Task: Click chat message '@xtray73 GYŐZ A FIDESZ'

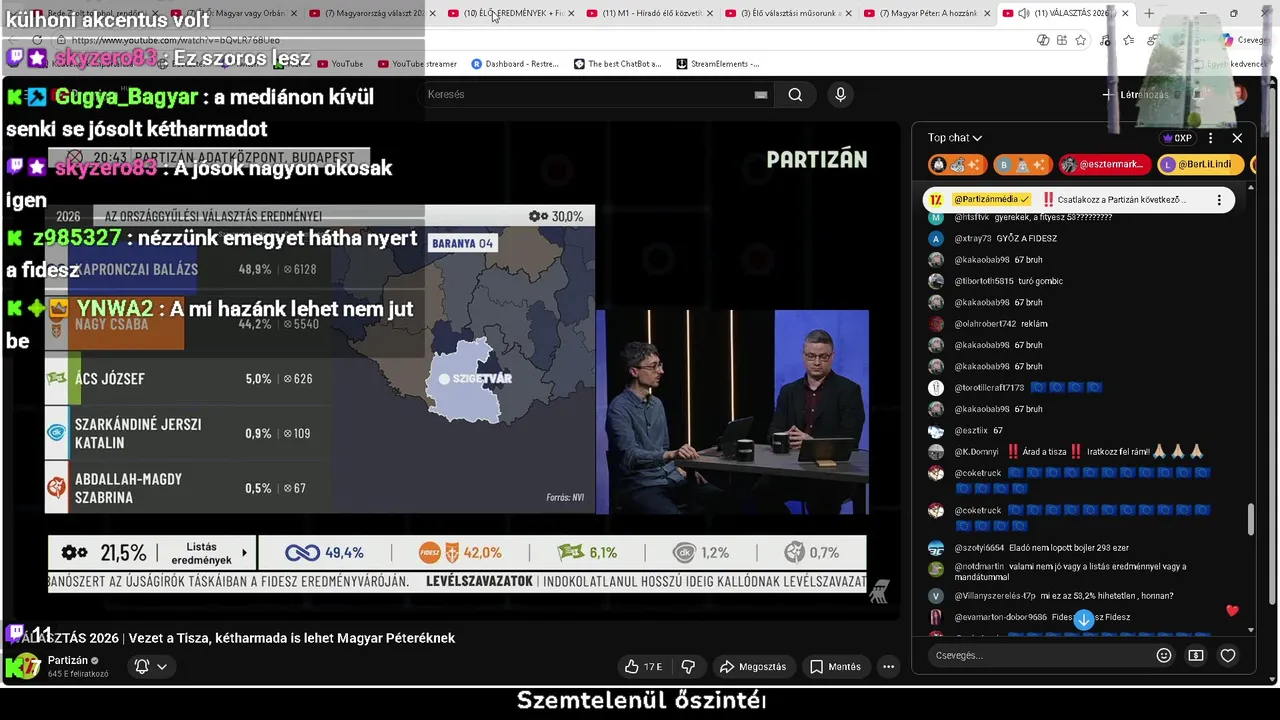Action: pyautogui.click(x=1006, y=239)
